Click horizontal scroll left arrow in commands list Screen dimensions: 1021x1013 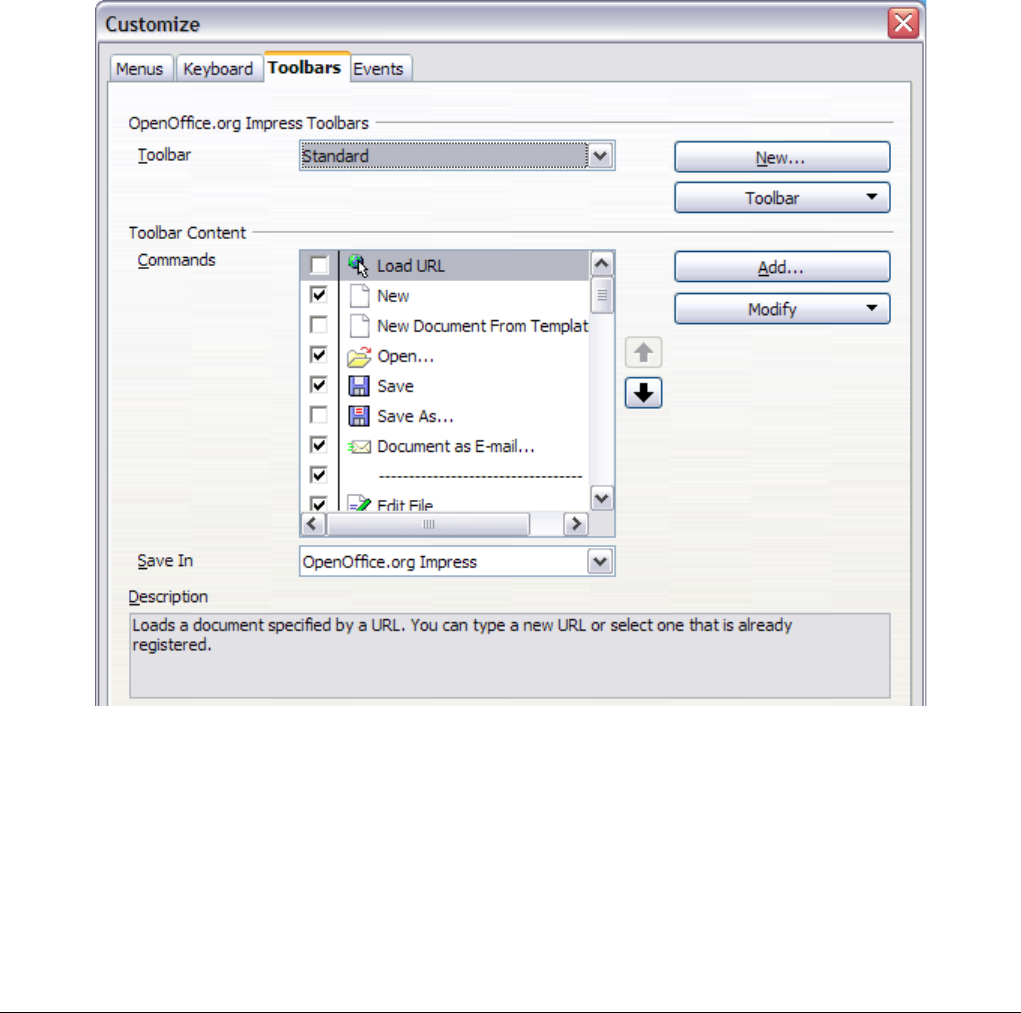(x=313, y=524)
